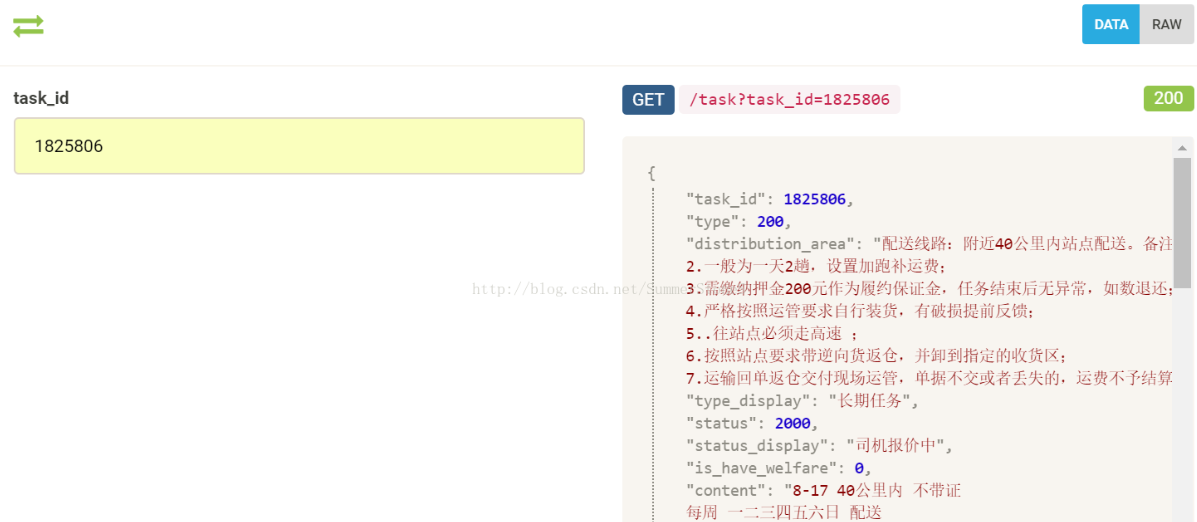1197x522 pixels.
Task: Click the "status": 2000 JSON line
Action: pos(752,422)
